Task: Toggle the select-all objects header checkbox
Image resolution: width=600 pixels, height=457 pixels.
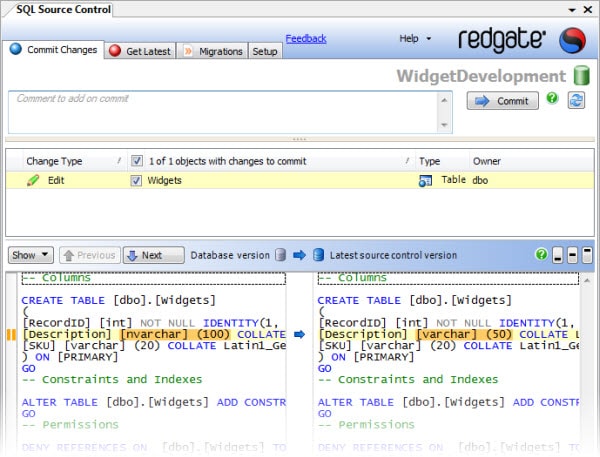Action: tap(136, 161)
